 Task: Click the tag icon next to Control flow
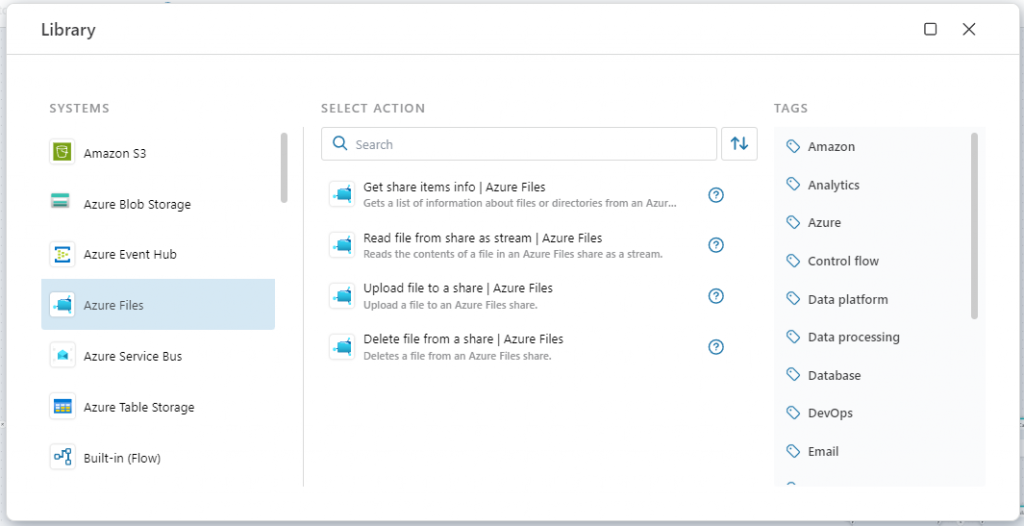tap(793, 261)
